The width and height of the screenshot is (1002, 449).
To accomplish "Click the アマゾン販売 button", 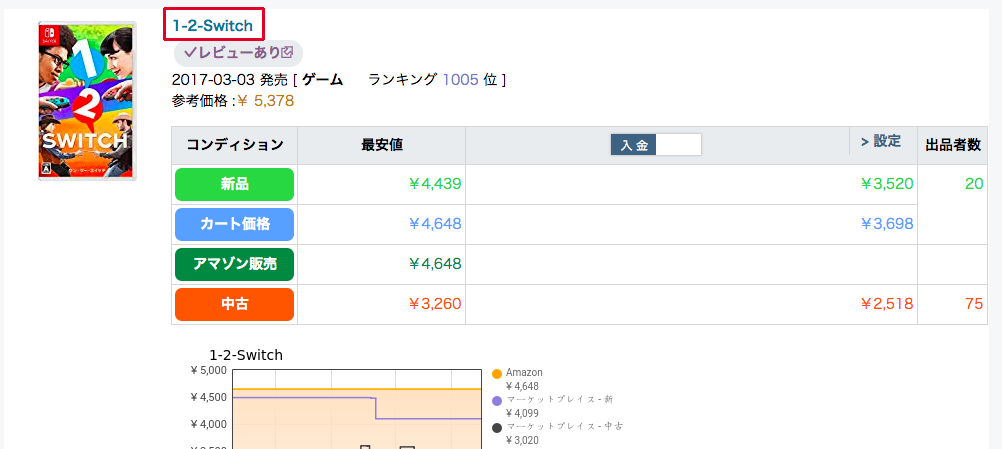I will [x=235, y=264].
